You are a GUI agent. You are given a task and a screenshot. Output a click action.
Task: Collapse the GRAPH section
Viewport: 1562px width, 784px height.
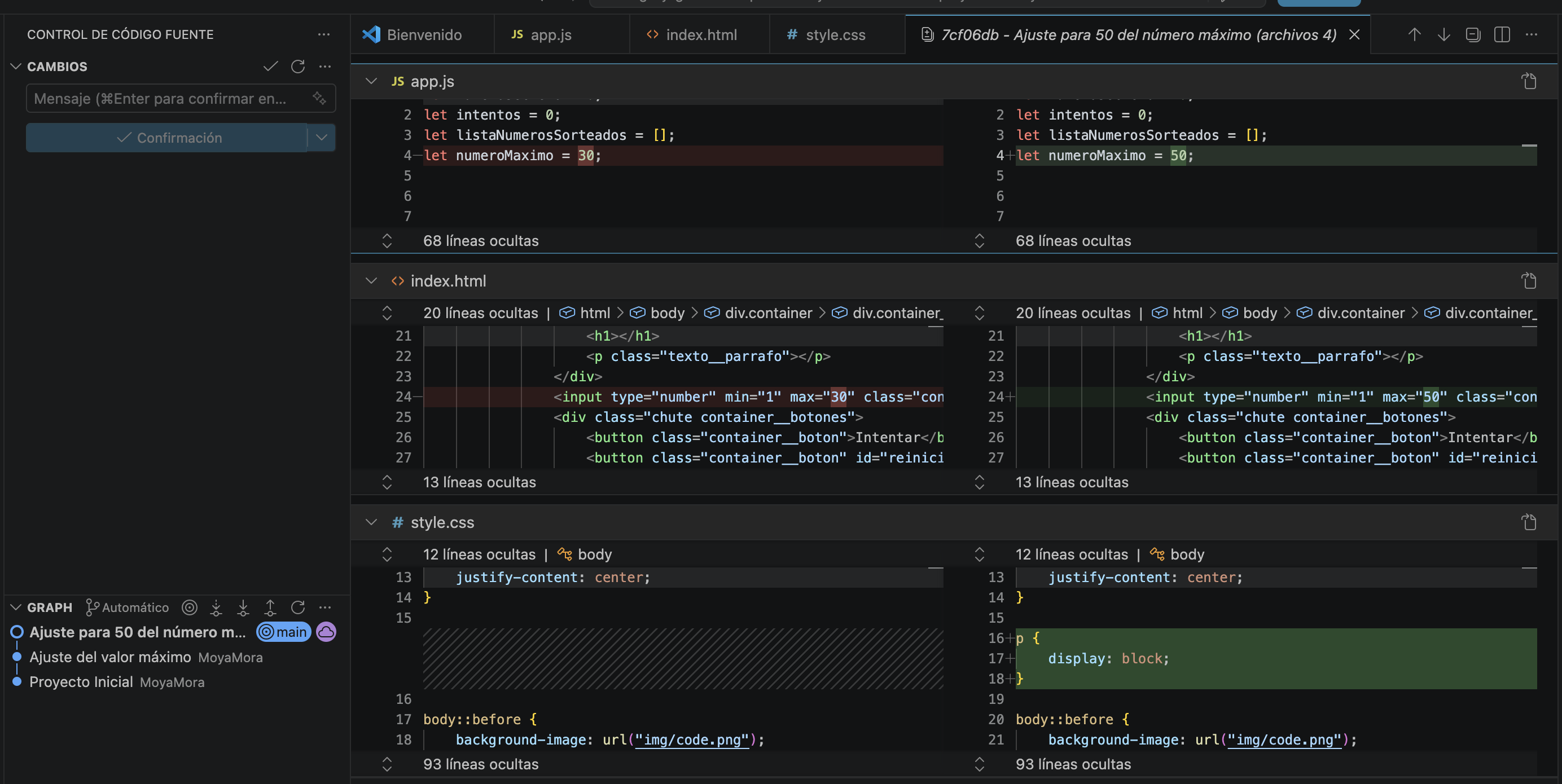pos(16,607)
